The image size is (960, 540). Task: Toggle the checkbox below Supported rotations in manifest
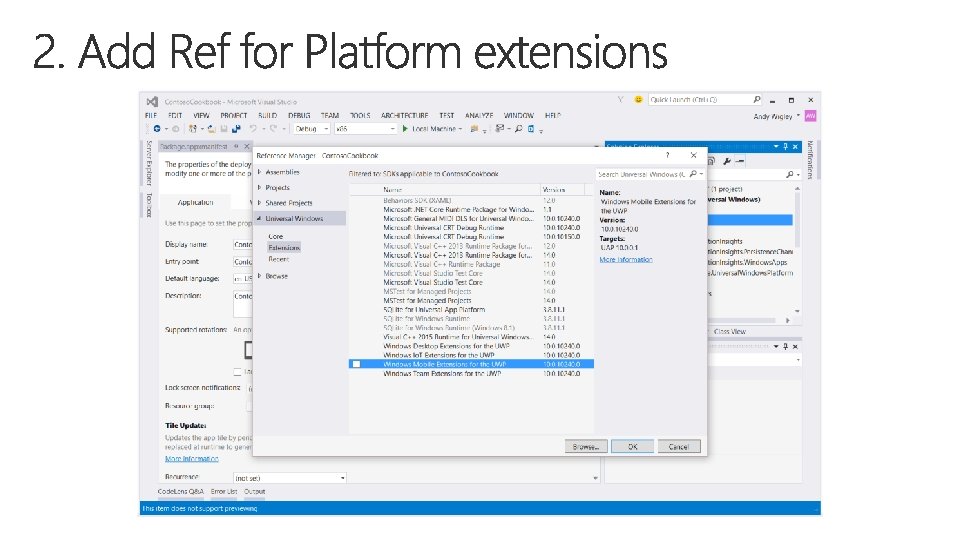tap(237, 372)
